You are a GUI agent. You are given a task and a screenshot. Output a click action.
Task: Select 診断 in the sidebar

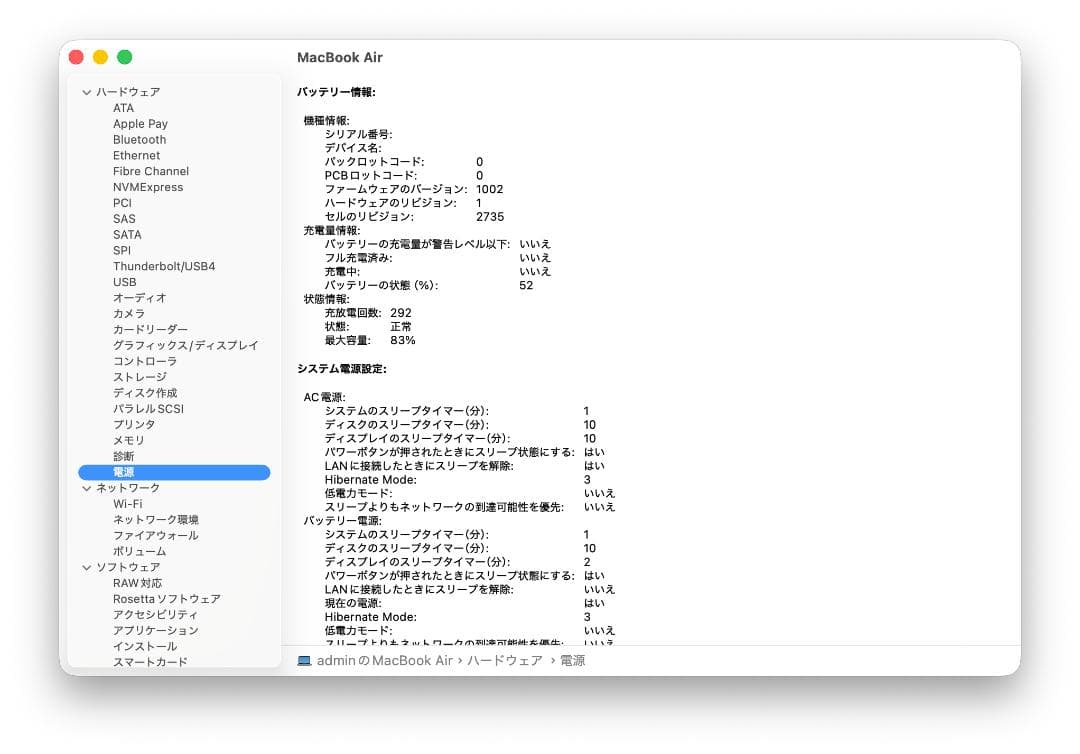pyautogui.click(x=123, y=457)
